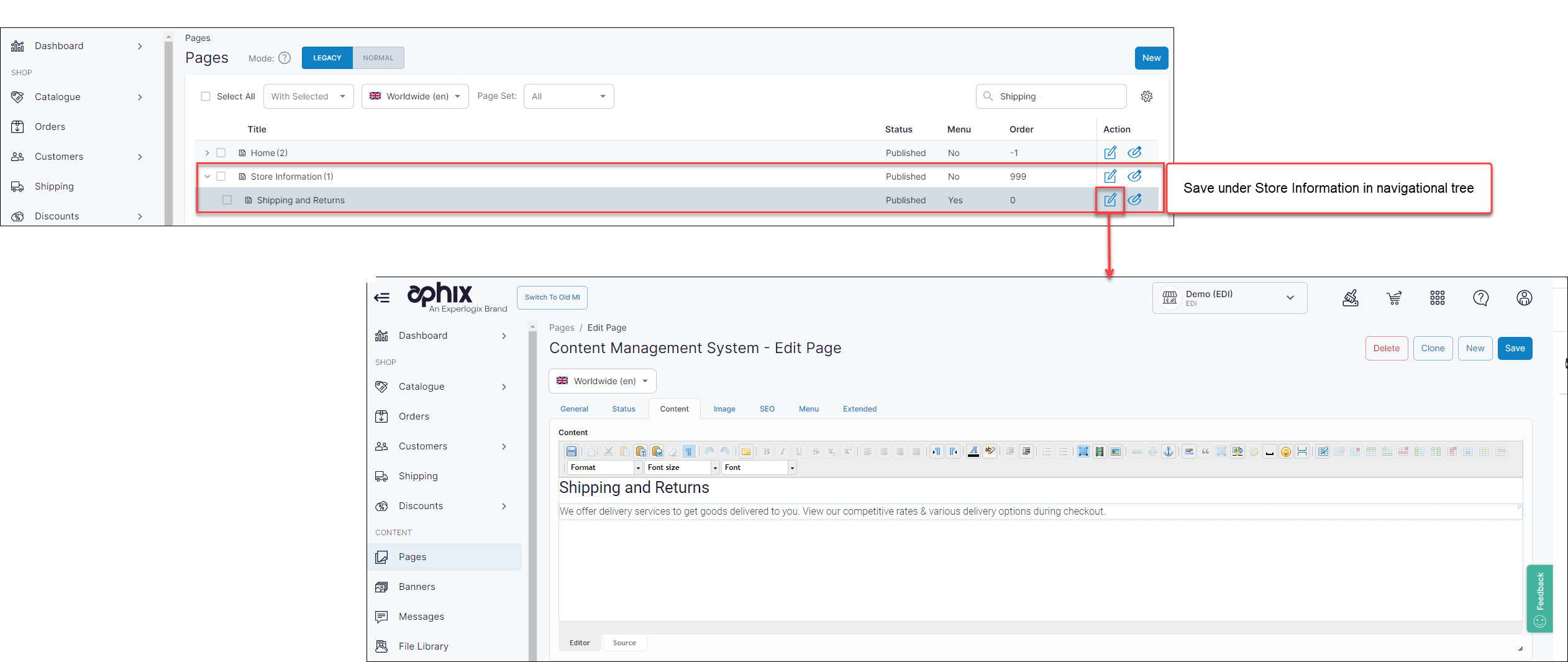Open the user account profile icon

click(x=1524, y=298)
